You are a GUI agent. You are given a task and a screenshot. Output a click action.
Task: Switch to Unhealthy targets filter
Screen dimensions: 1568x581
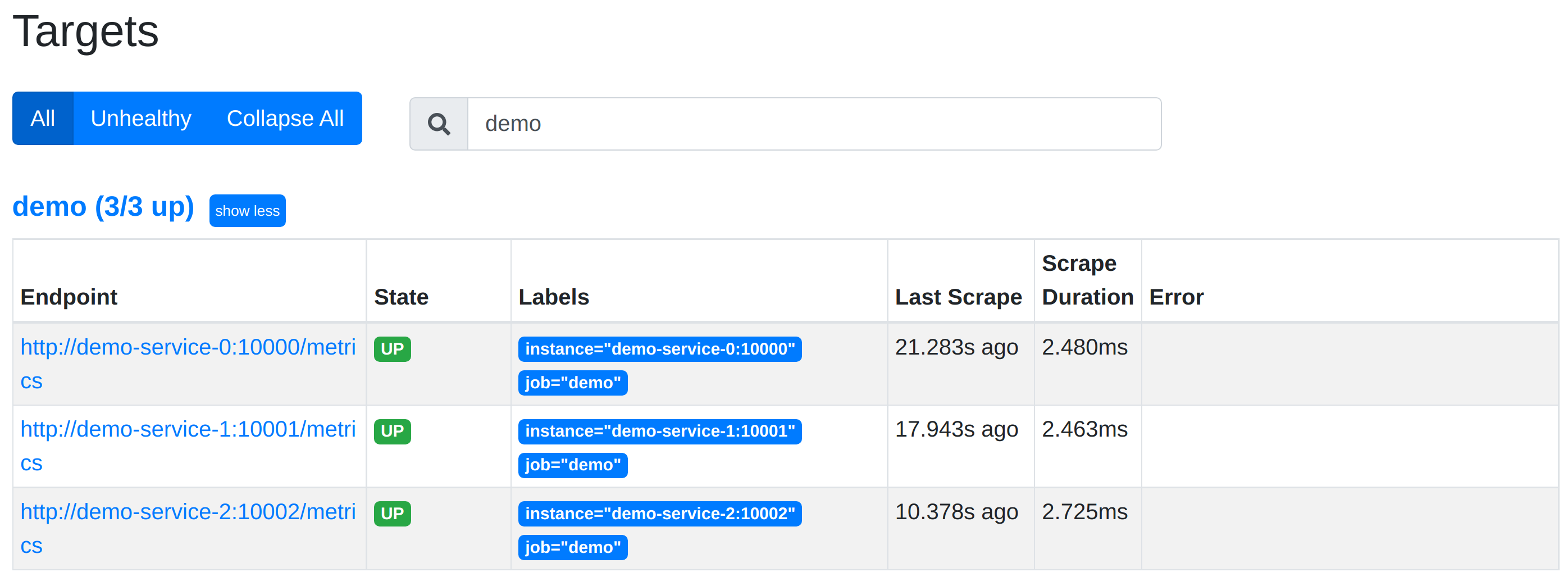click(140, 118)
